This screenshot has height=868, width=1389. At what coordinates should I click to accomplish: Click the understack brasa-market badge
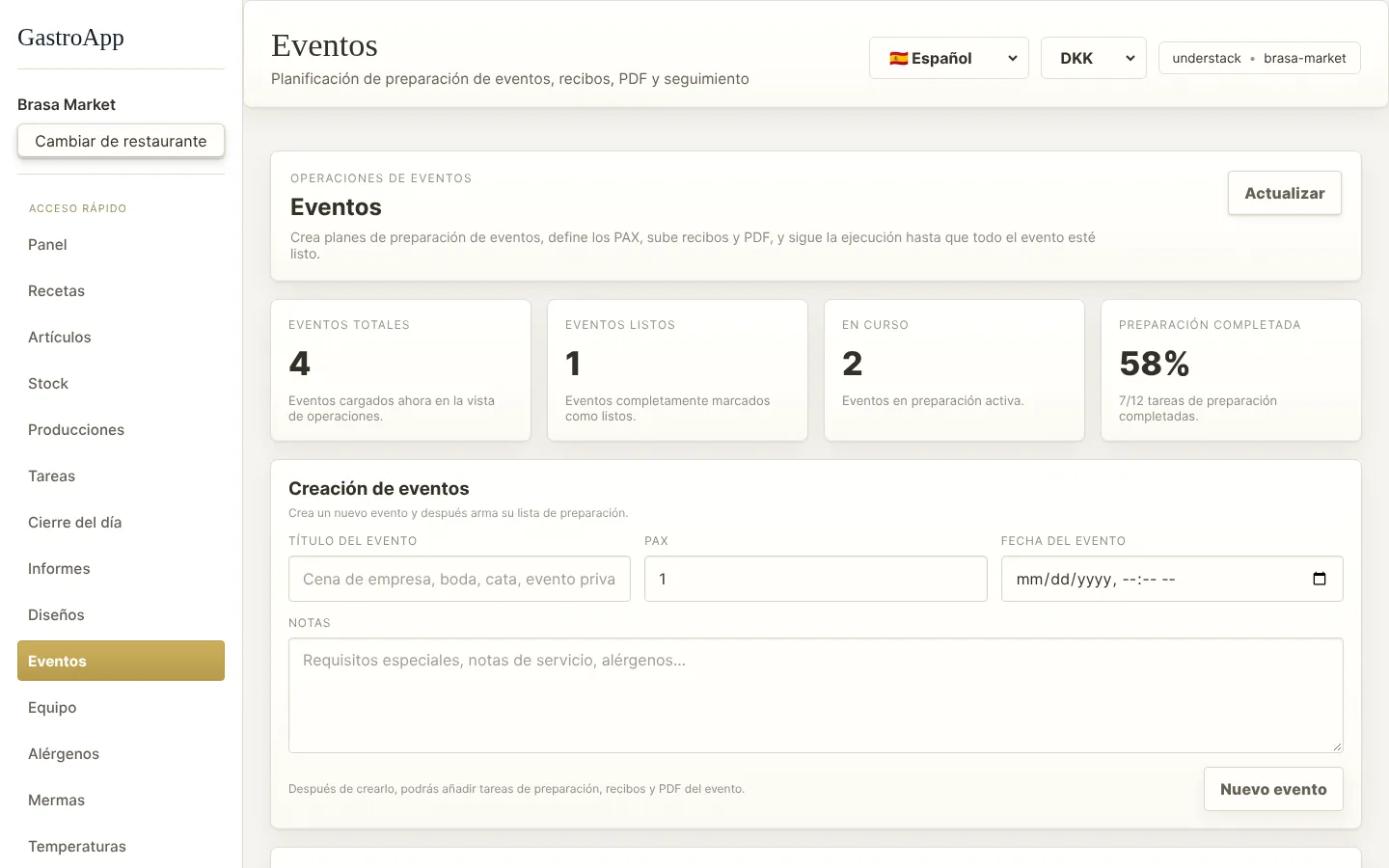pos(1260,58)
